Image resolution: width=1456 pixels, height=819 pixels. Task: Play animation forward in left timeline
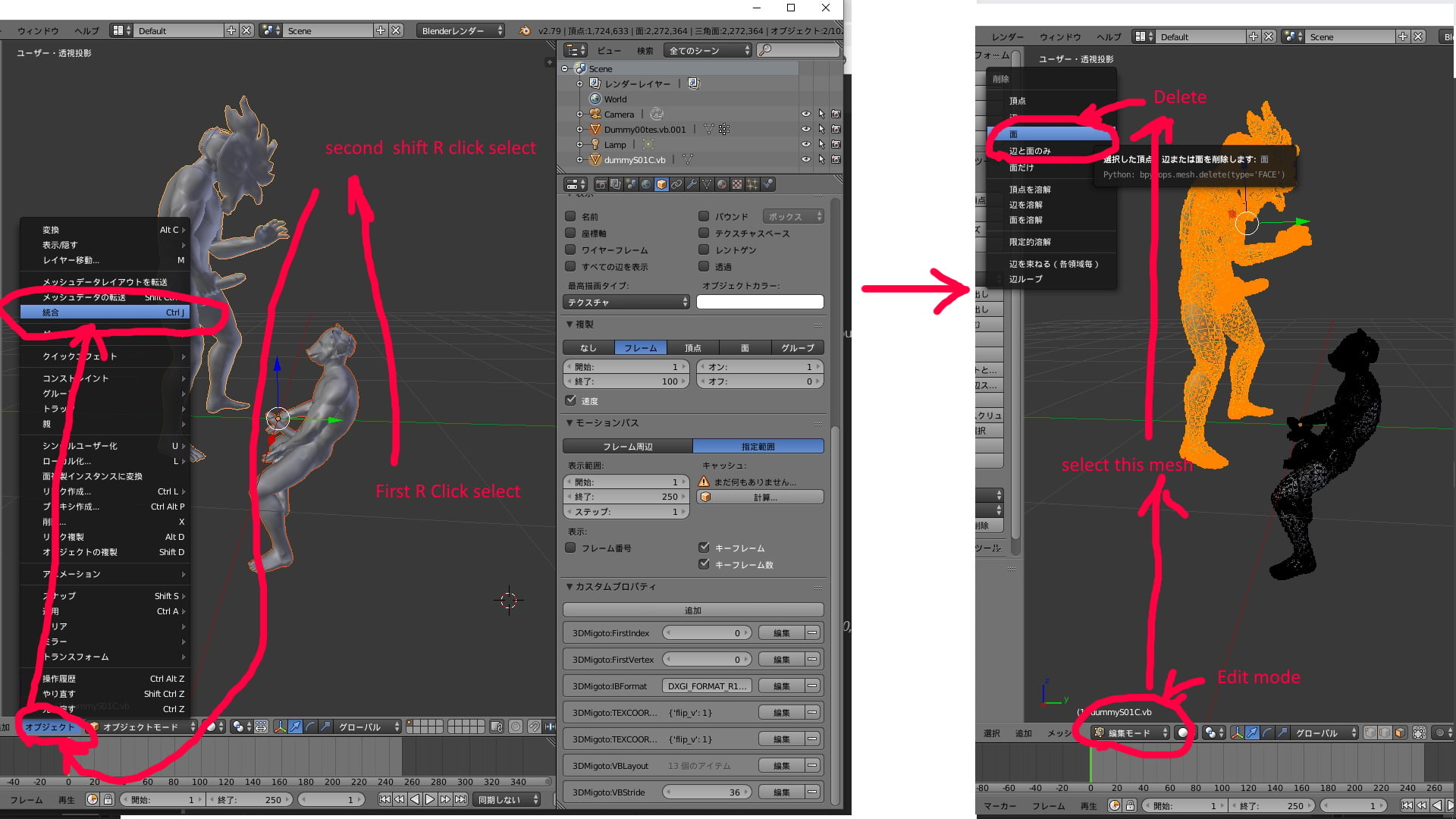[430, 799]
